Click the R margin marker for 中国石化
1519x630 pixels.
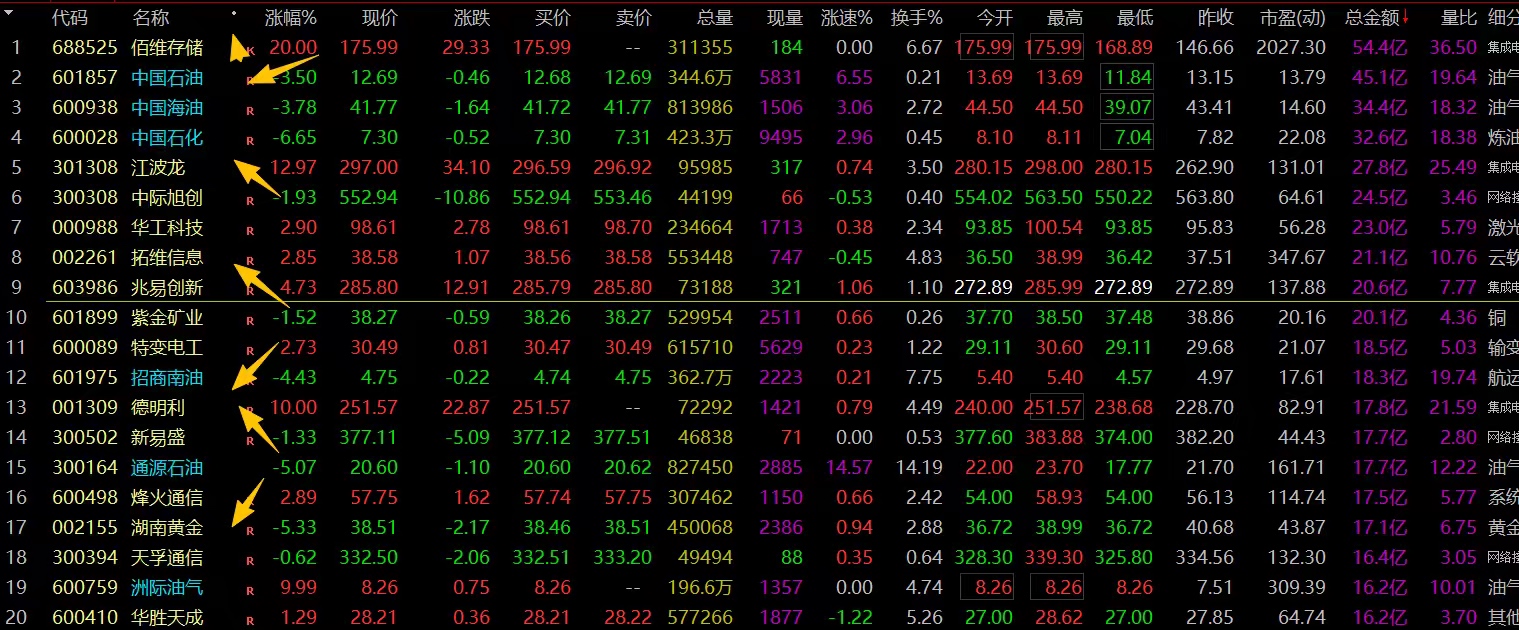pyautogui.click(x=250, y=142)
